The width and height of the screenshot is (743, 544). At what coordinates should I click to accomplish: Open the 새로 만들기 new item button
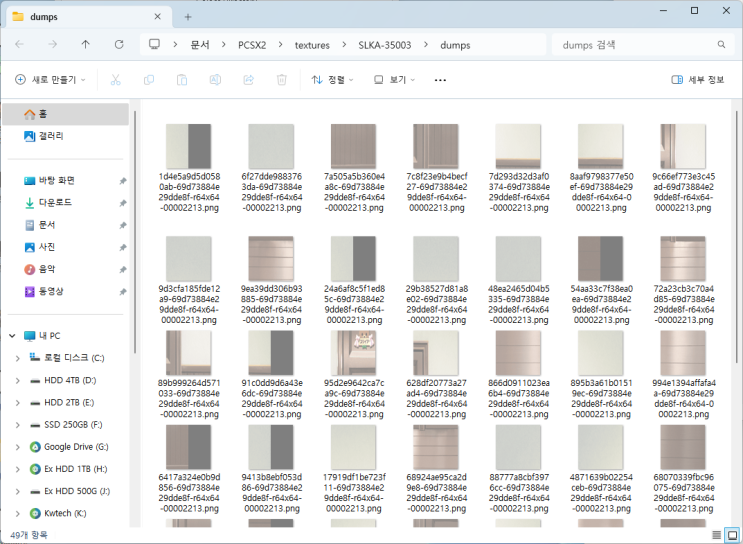(50, 80)
